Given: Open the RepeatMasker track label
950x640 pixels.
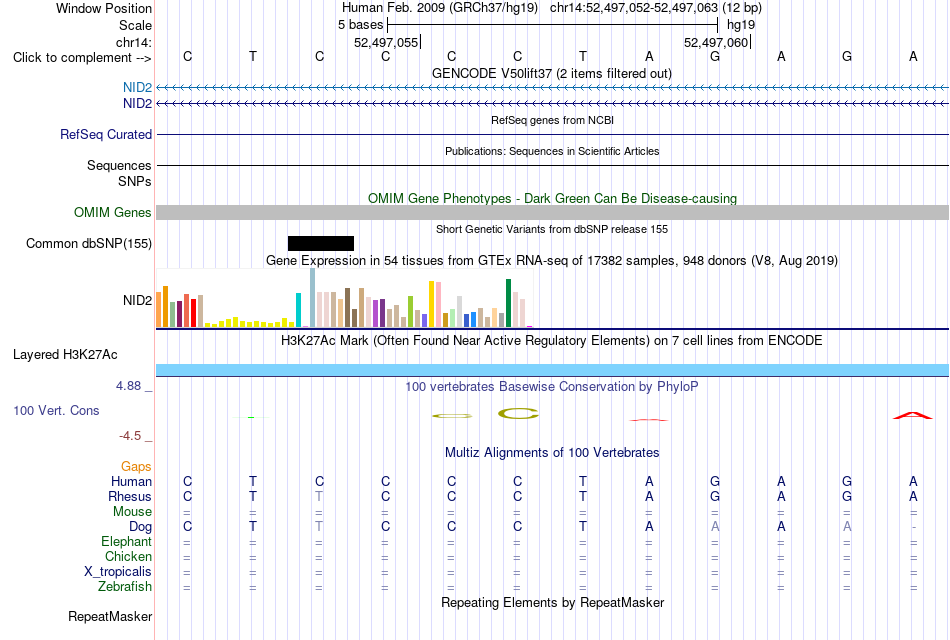Looking at the screenshot, I should pyautogui.click(x=110, y=616).
